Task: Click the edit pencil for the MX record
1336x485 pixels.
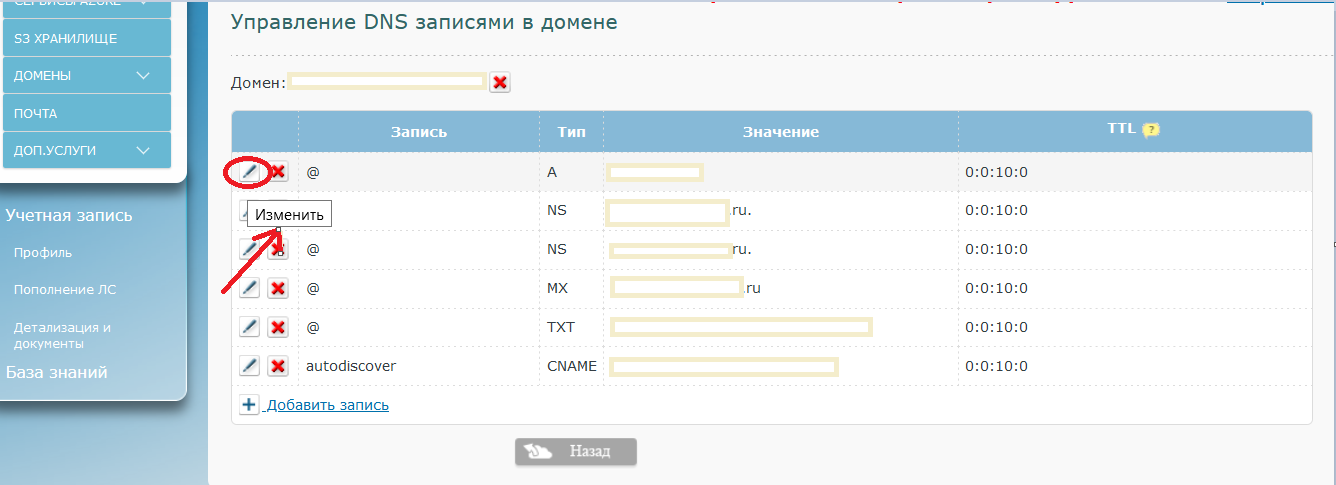Action: [x=249, y=288]
